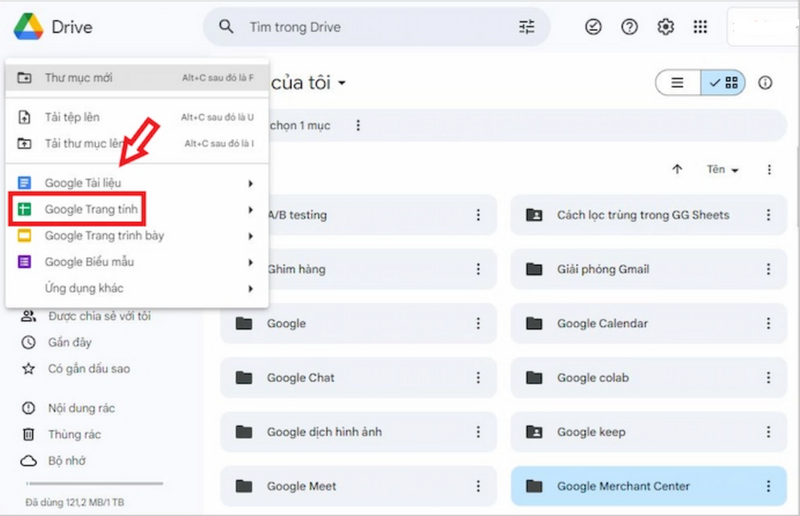Open the Google apps grid
Viewport: 800px width, 516px height.
coord(701,27)
